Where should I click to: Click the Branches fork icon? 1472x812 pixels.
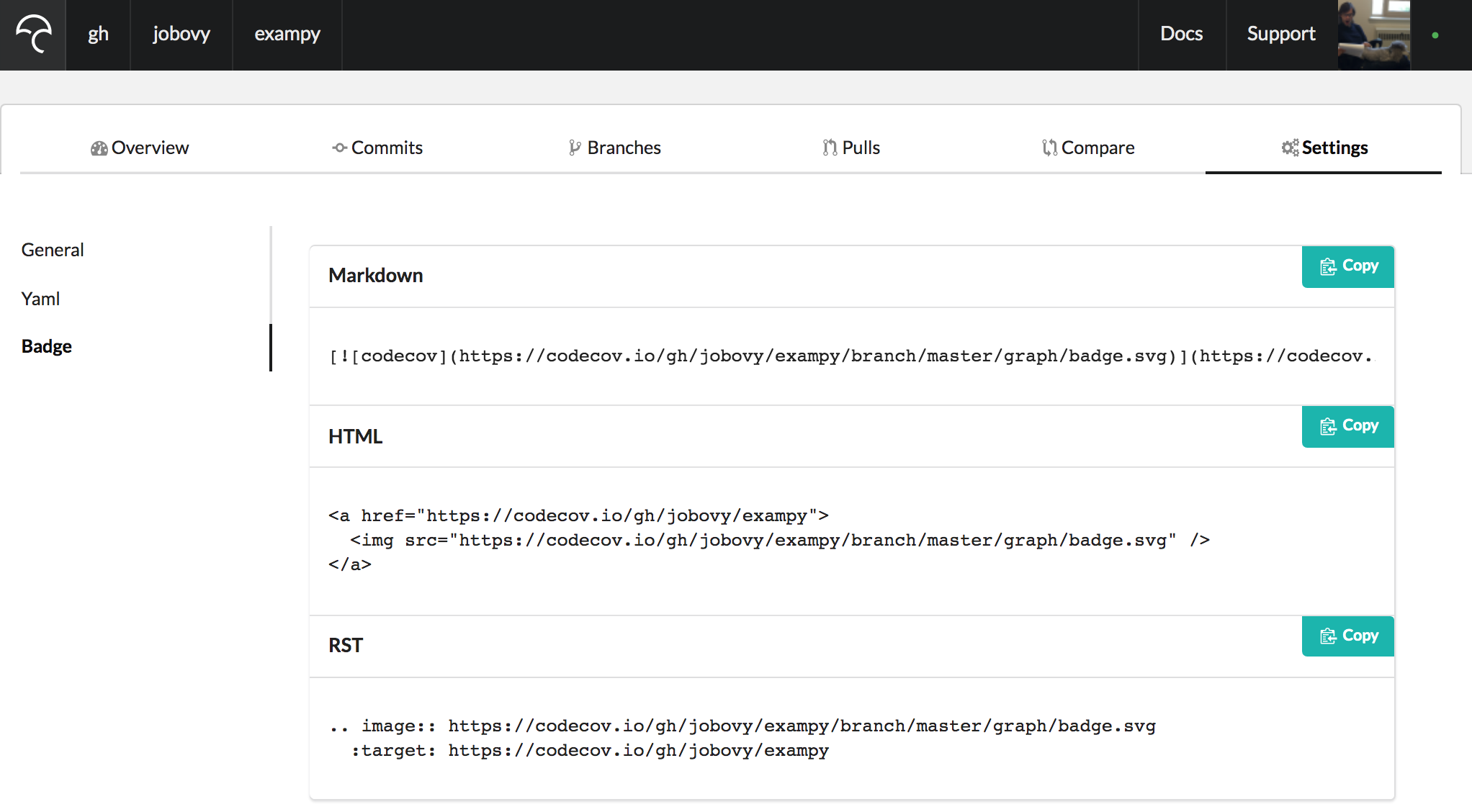point(575,148)
